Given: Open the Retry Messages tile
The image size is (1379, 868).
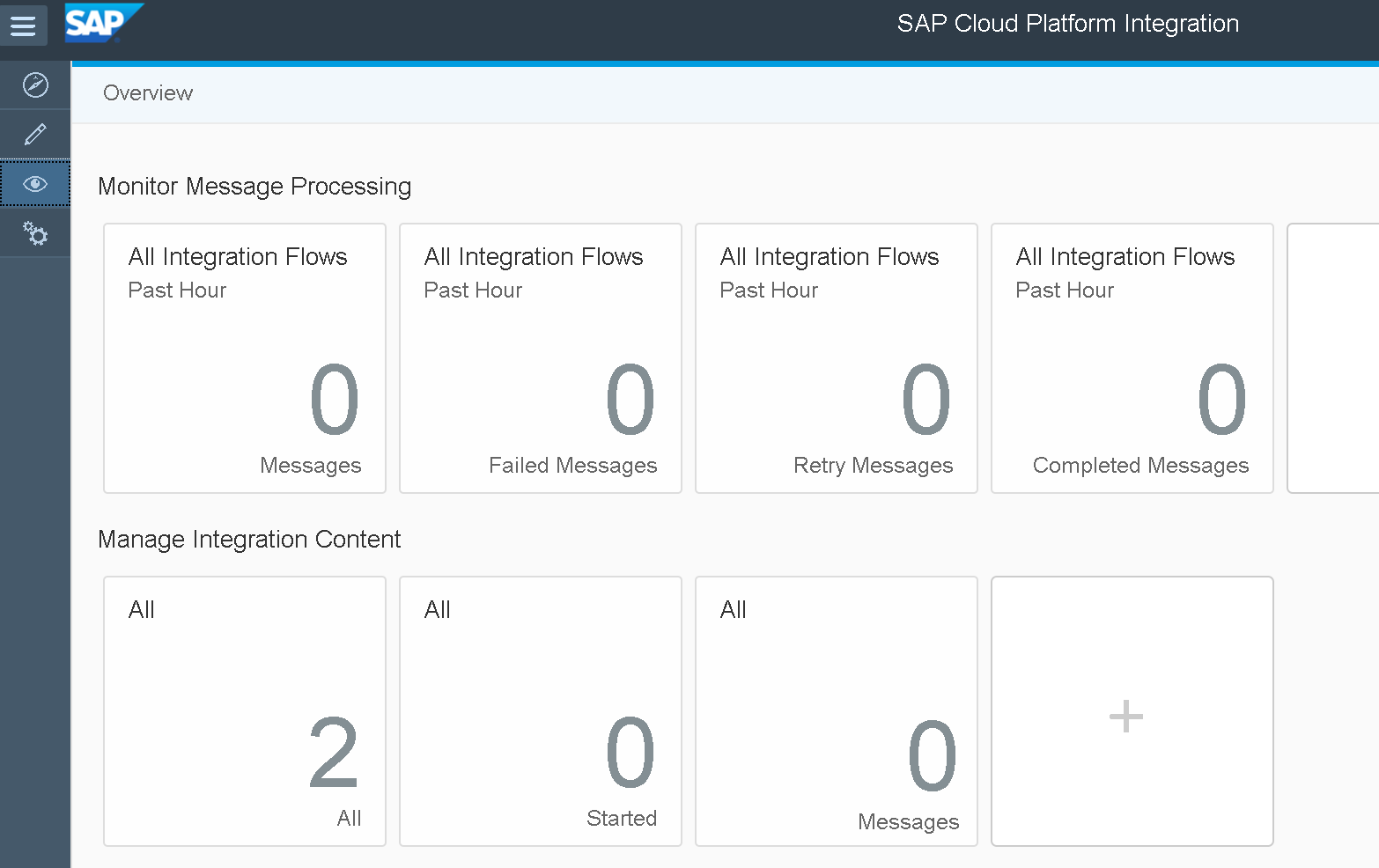Looking at the screenshot, I should [837, 358].
